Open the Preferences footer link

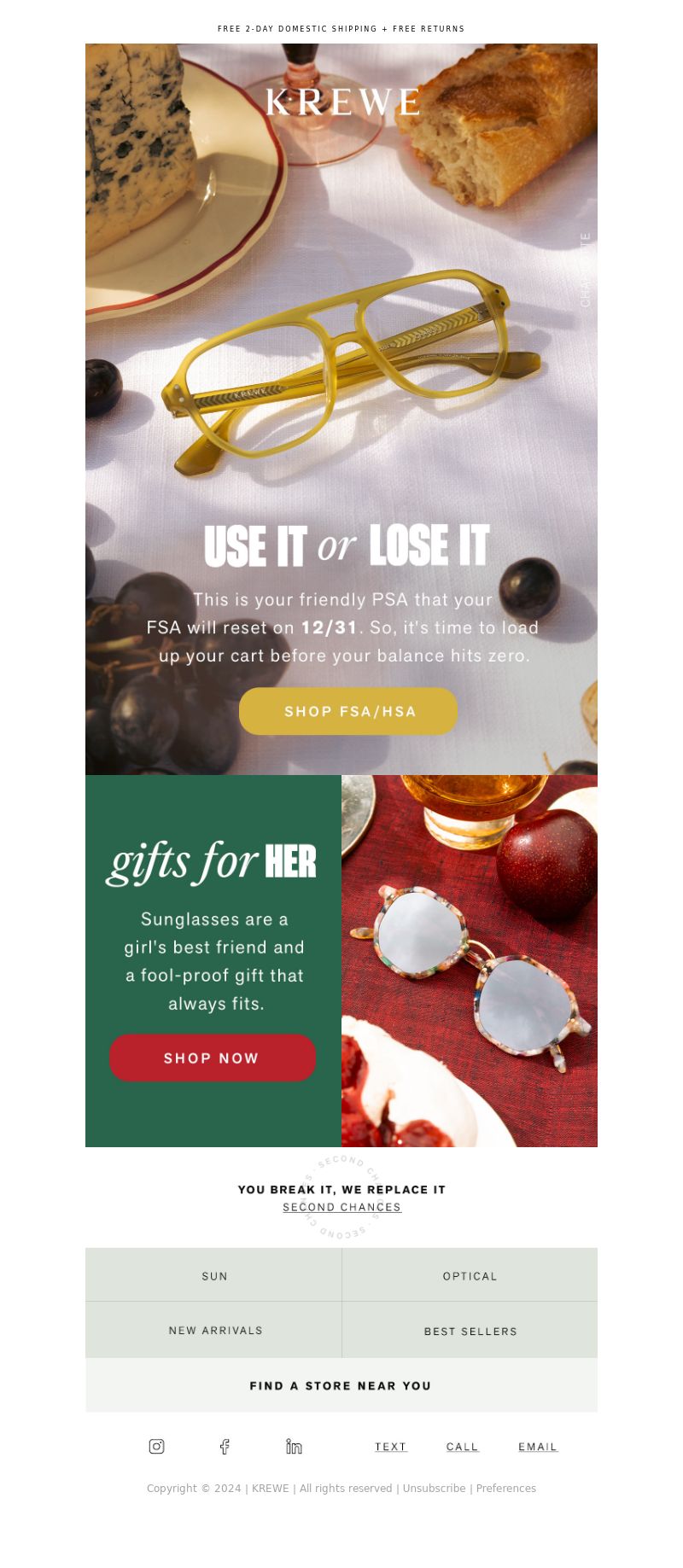click(506, 1488)
